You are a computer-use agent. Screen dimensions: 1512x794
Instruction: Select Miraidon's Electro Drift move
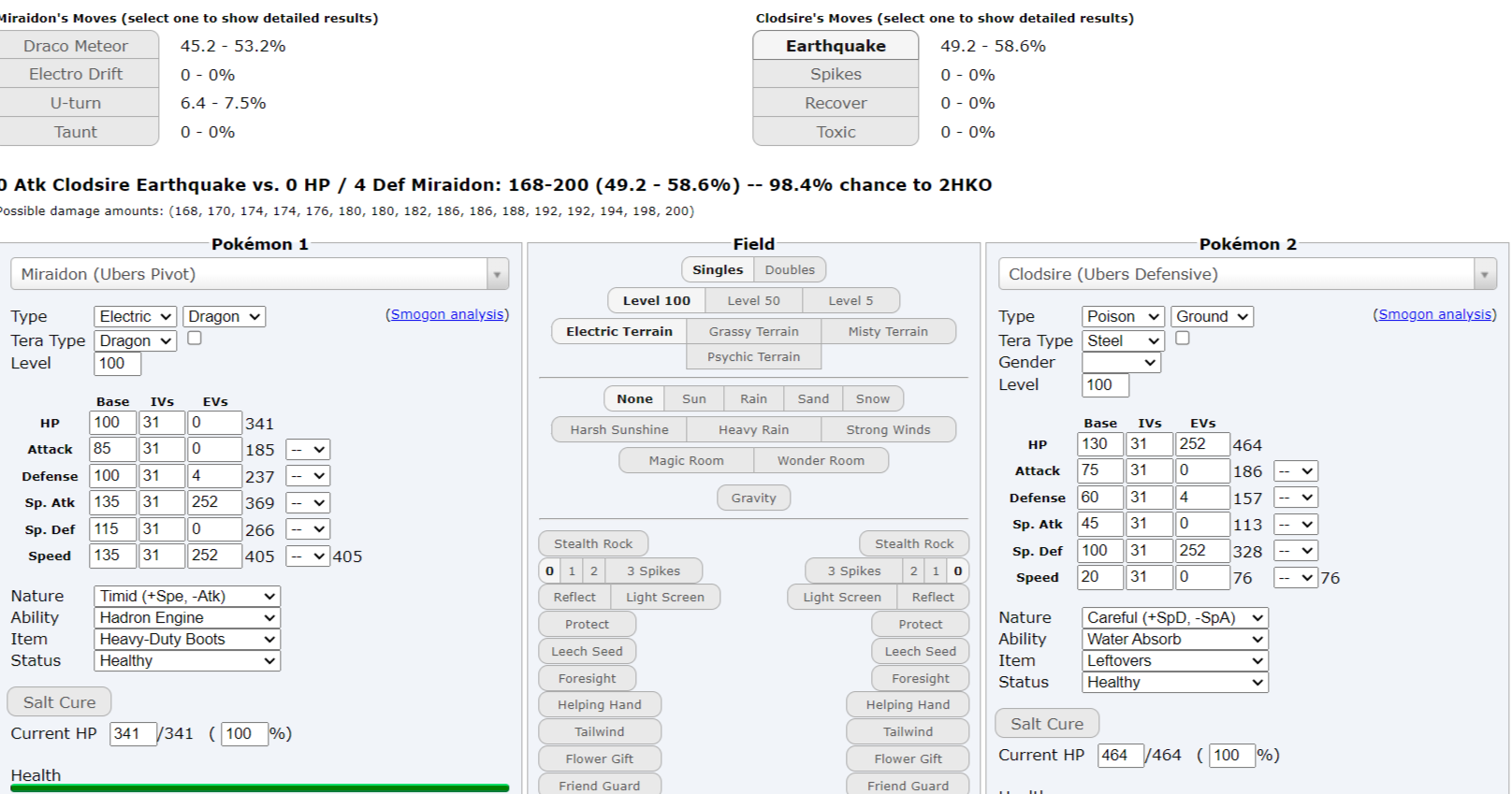[77, 74]
